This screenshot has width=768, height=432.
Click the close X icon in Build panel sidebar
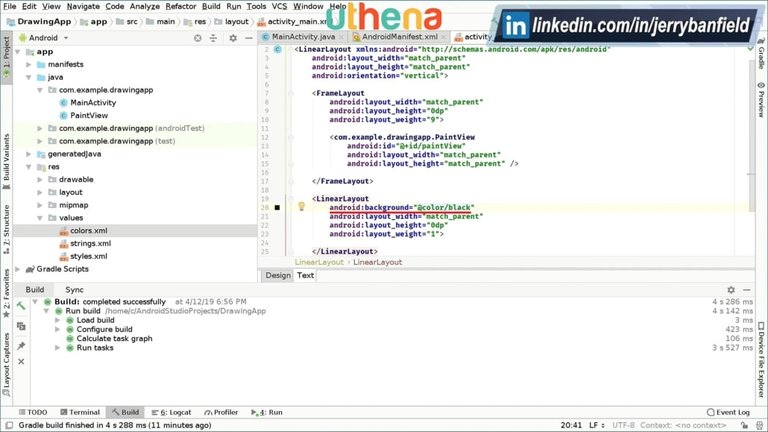pyautogui.click(x=21, y=361)
